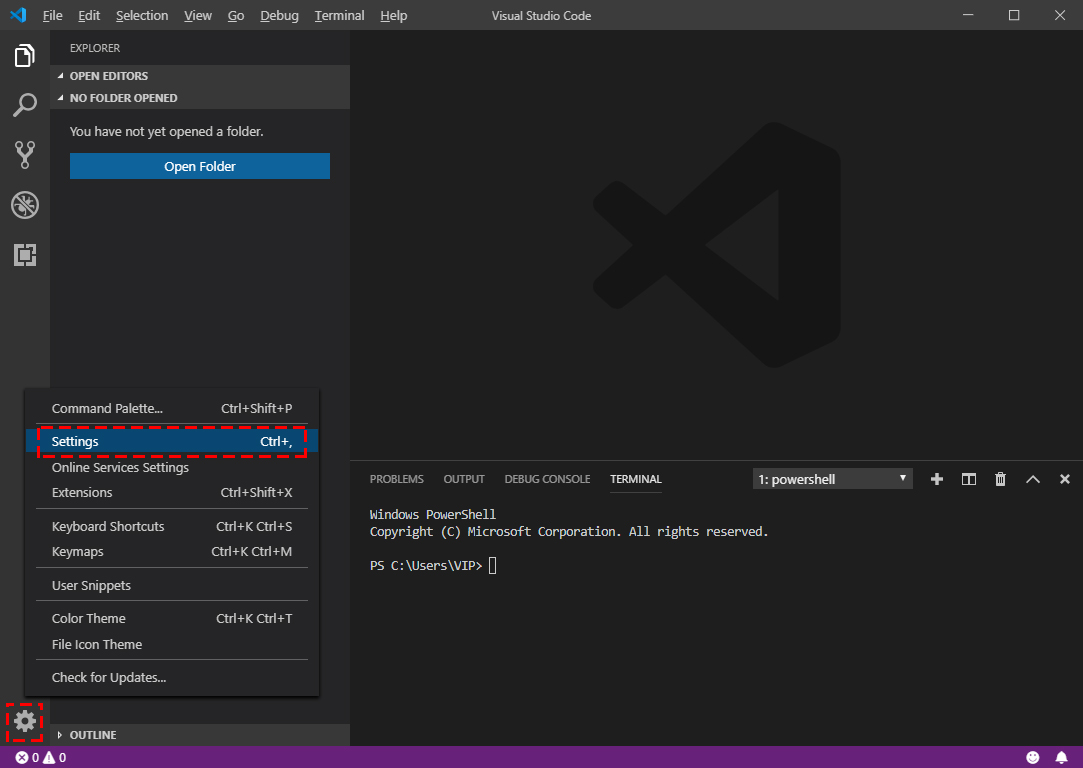Choose Command Palette from the menu

(x=172, y=408)
